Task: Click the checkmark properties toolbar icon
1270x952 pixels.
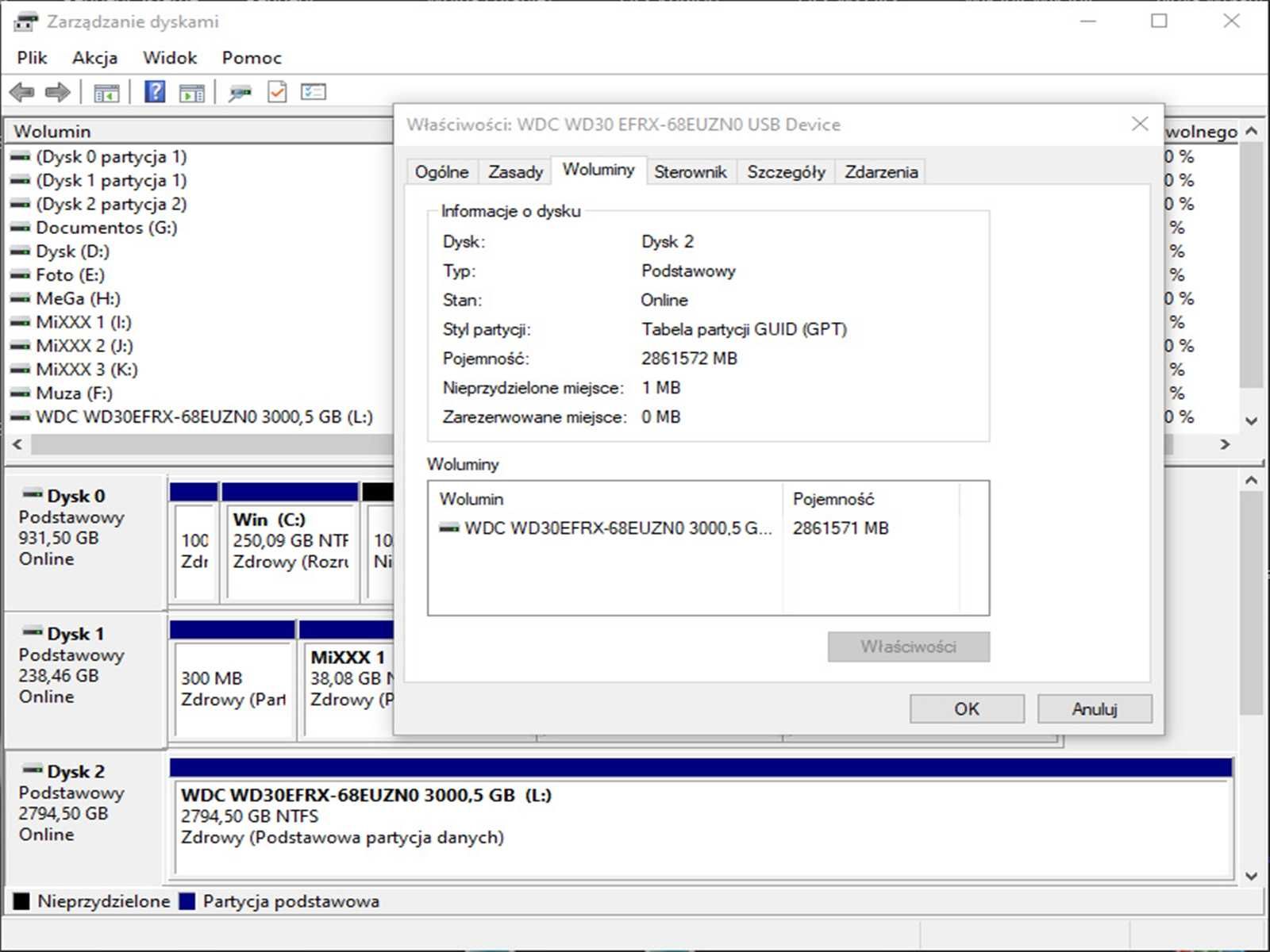Action: click(x=277, y=92)
